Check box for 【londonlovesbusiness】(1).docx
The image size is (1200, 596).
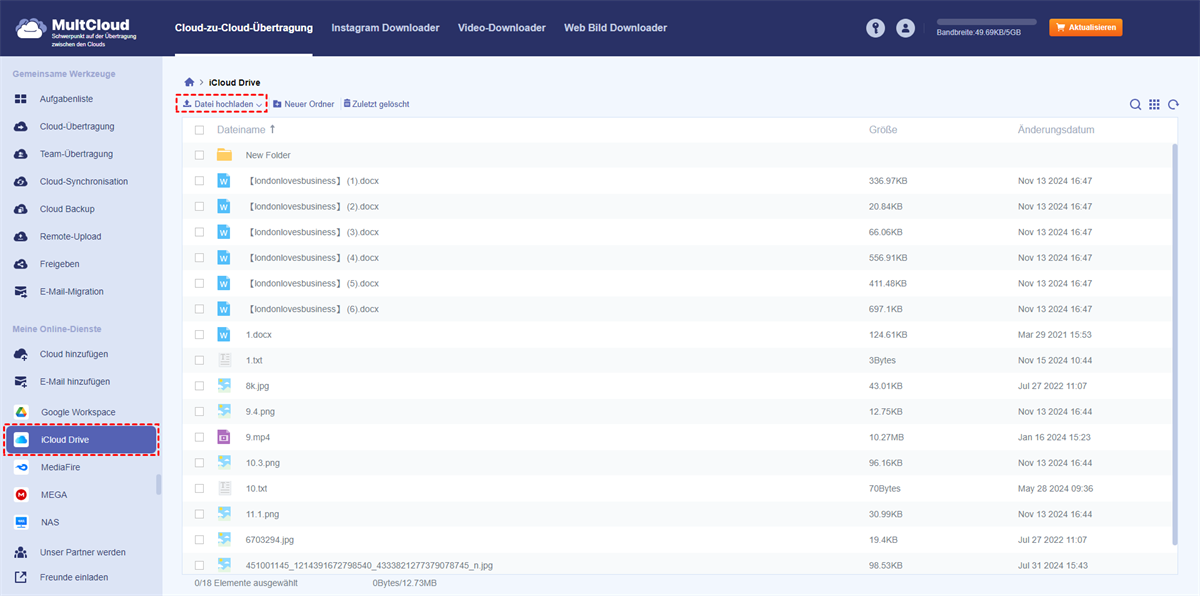click(199, 181)
